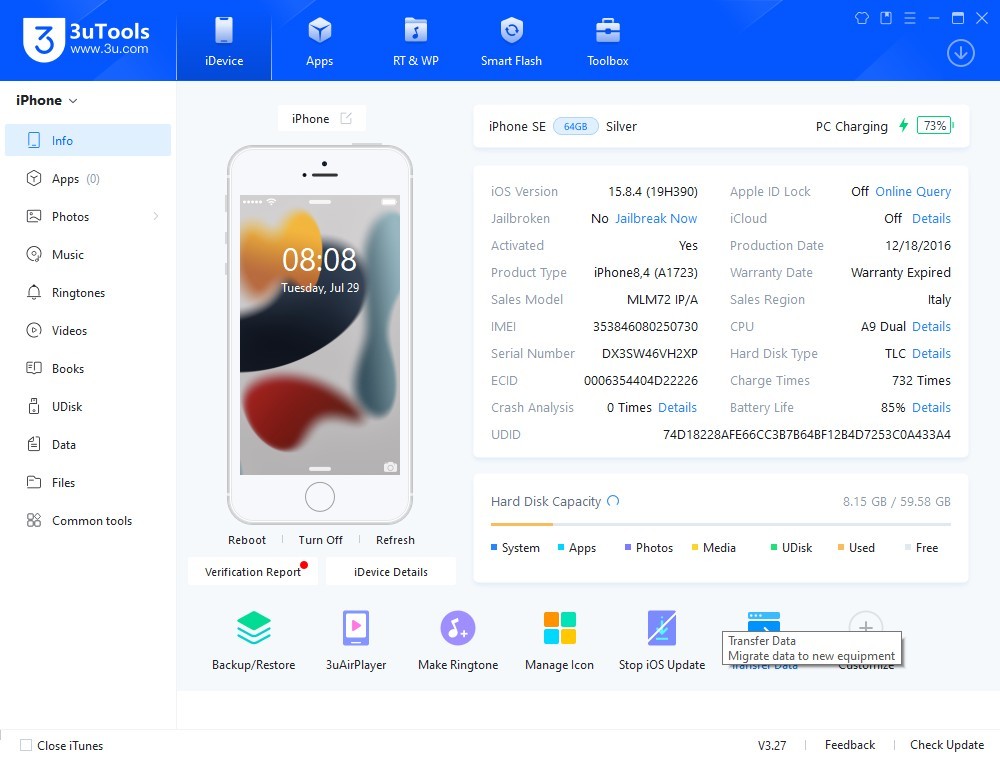Refresh the Hard Disk Capacity spinner
Screen dimensions: 1000x760
613,501
